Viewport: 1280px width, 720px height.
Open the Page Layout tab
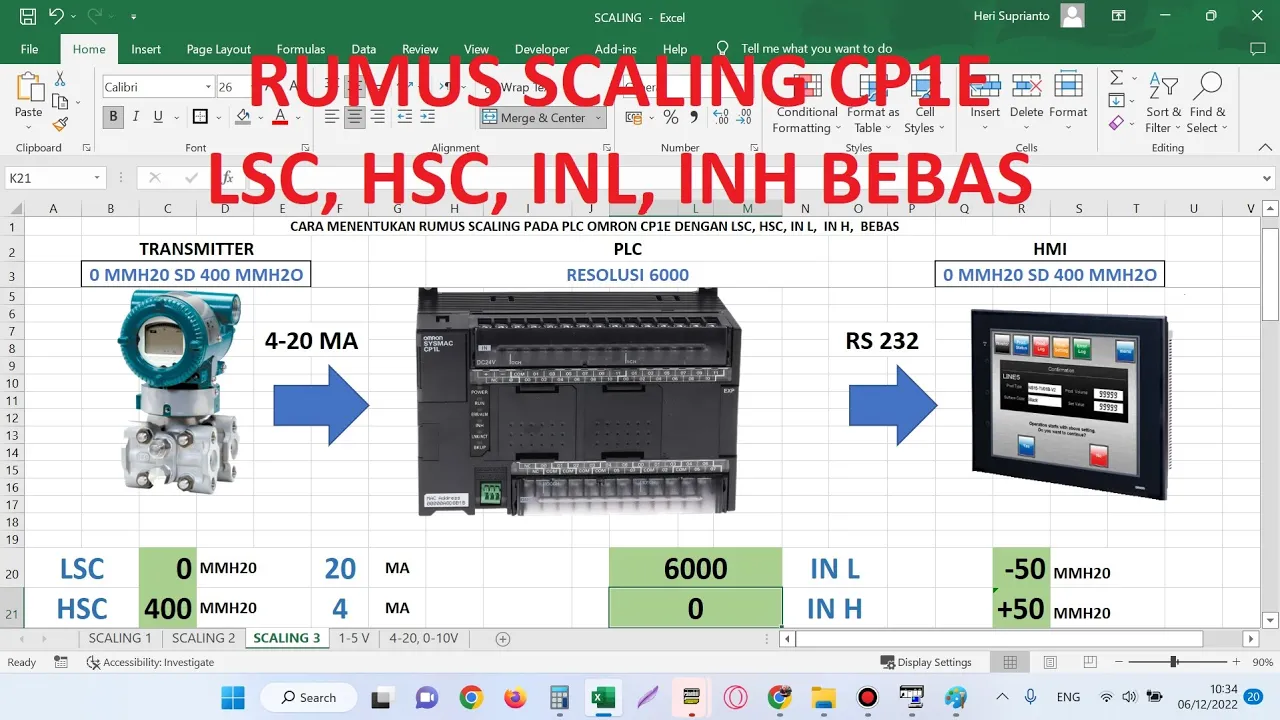pos(219,49)
